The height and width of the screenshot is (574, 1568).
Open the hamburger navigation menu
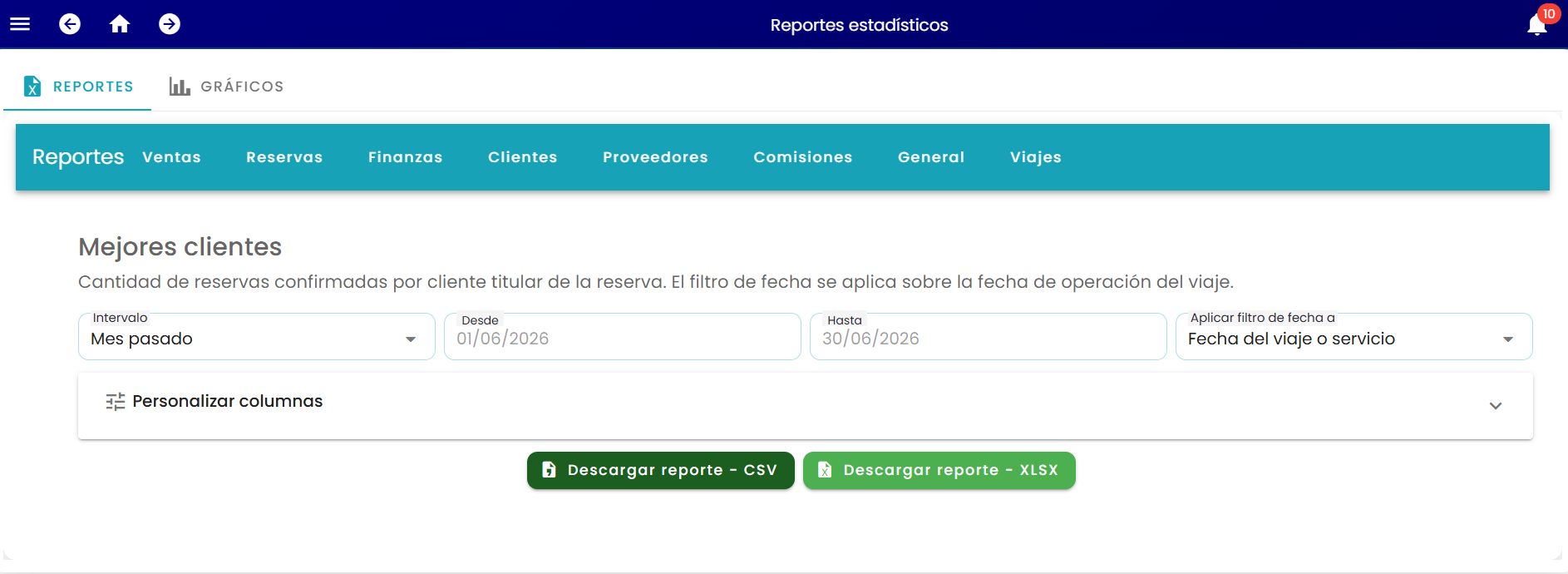coord(20,24)
